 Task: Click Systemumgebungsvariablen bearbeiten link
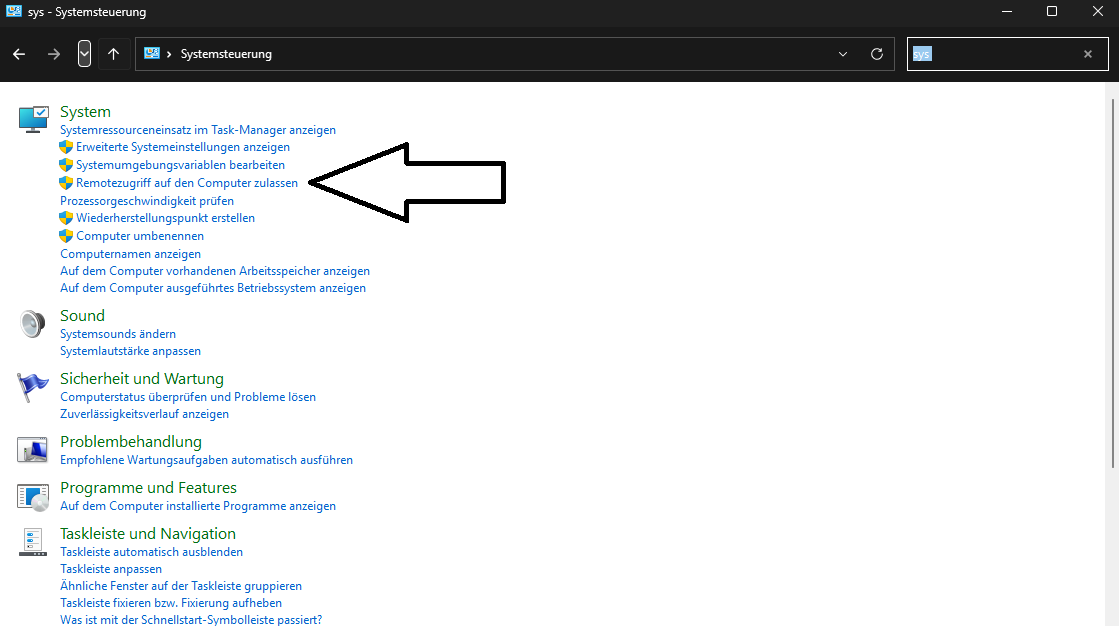click(180, 165)
